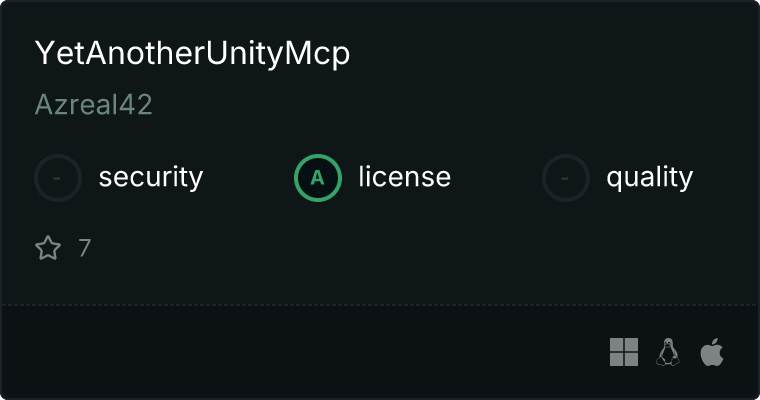The height and width of the screenshot is (400, 760).
Task: Select the security label text
Action: click(x=151, y=177)
